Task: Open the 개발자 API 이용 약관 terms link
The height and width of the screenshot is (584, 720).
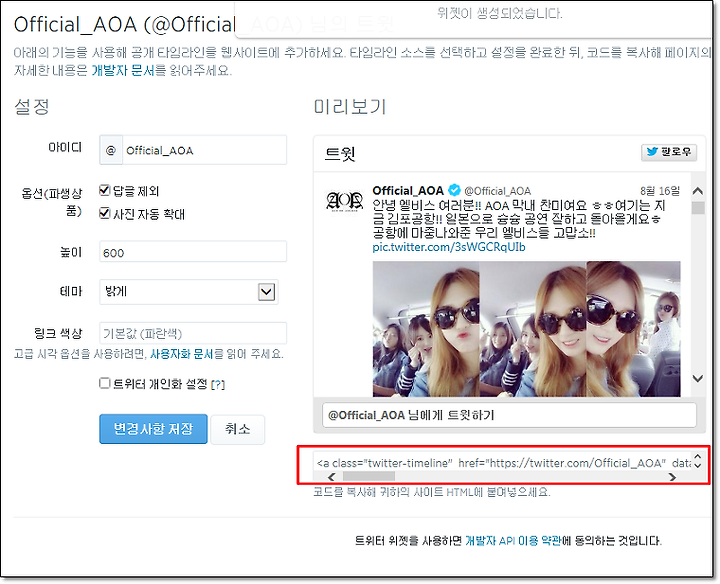Action: pos(513,541)
